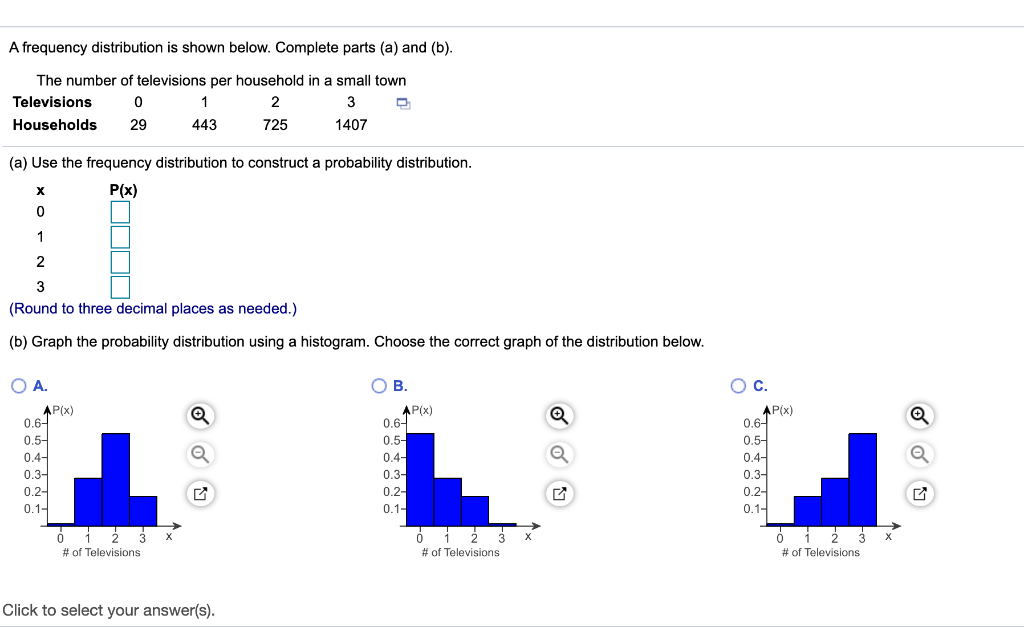
Task: Zoom in on graph C using its magnifier icon
Action: tap(919, 415)
